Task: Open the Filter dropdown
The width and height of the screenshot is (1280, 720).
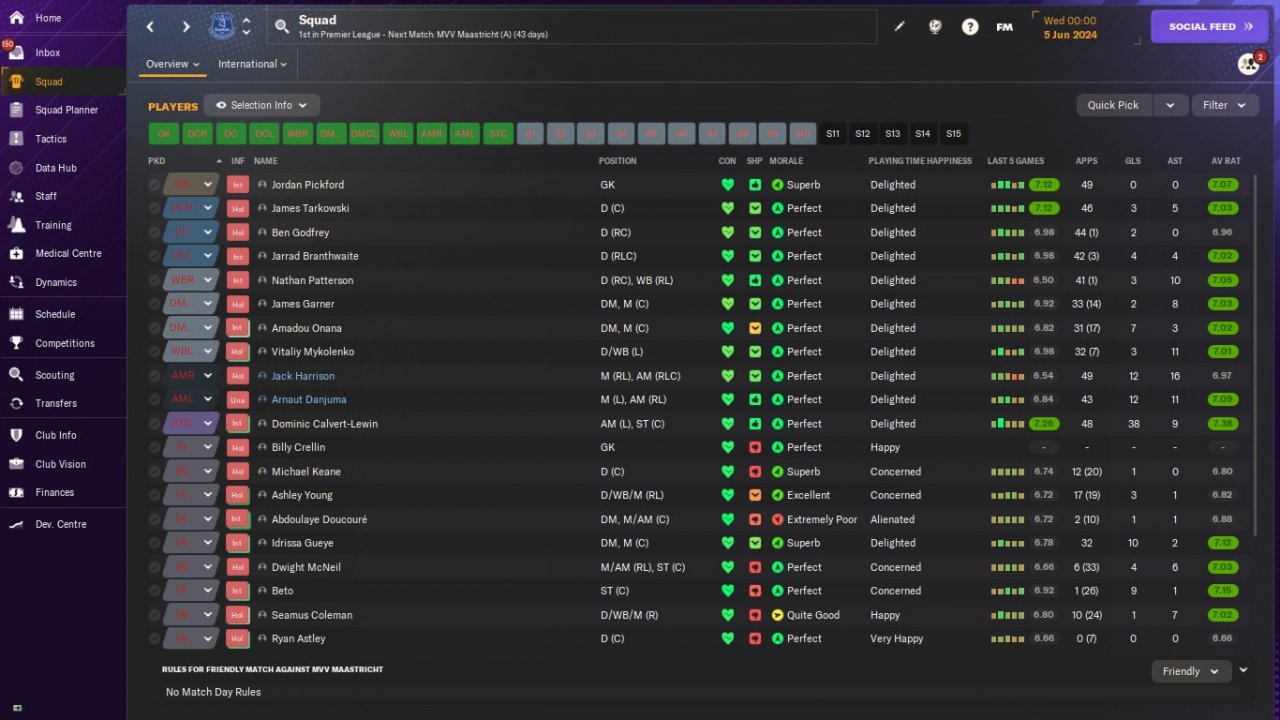Action: point(1225,105)
